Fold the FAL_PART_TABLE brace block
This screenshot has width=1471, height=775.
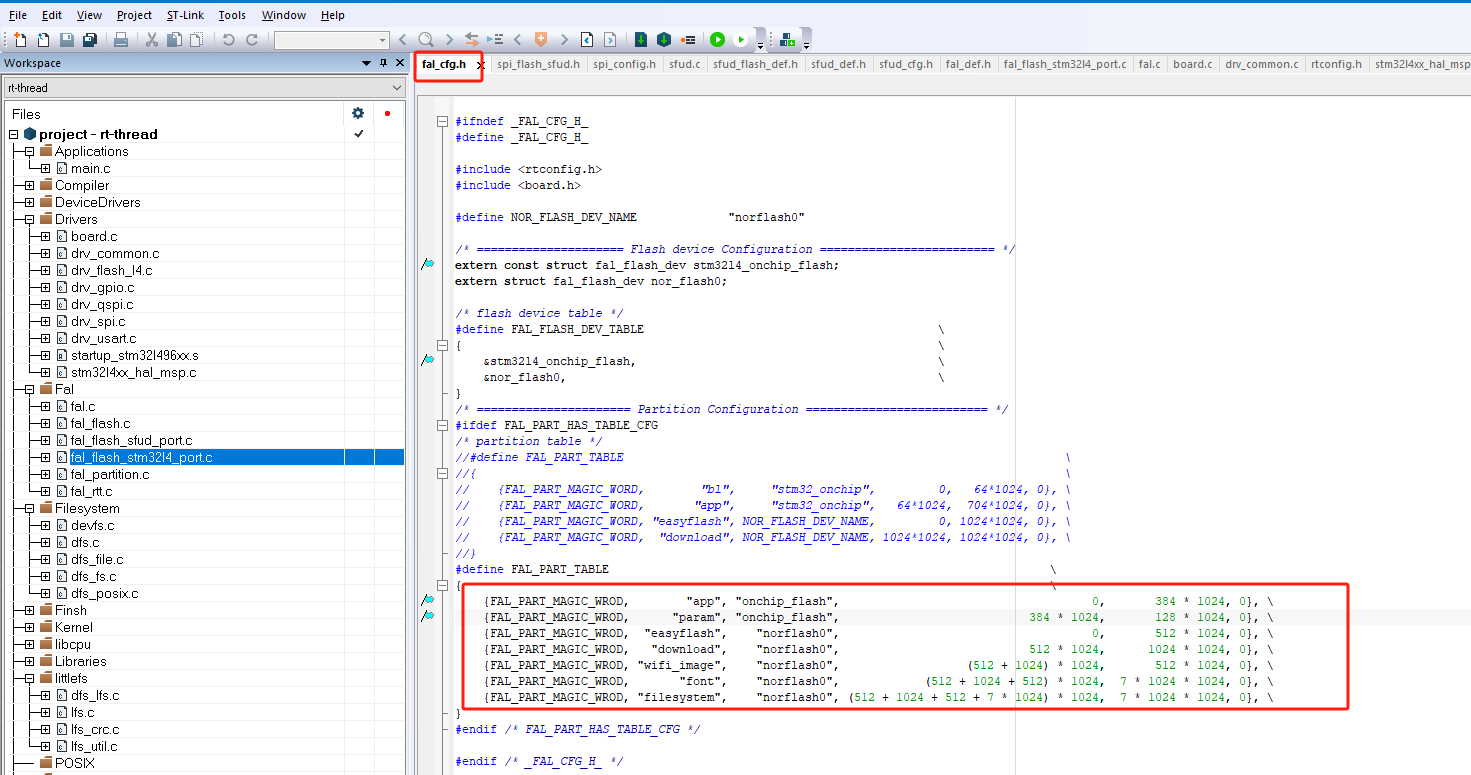coord(442,585)
